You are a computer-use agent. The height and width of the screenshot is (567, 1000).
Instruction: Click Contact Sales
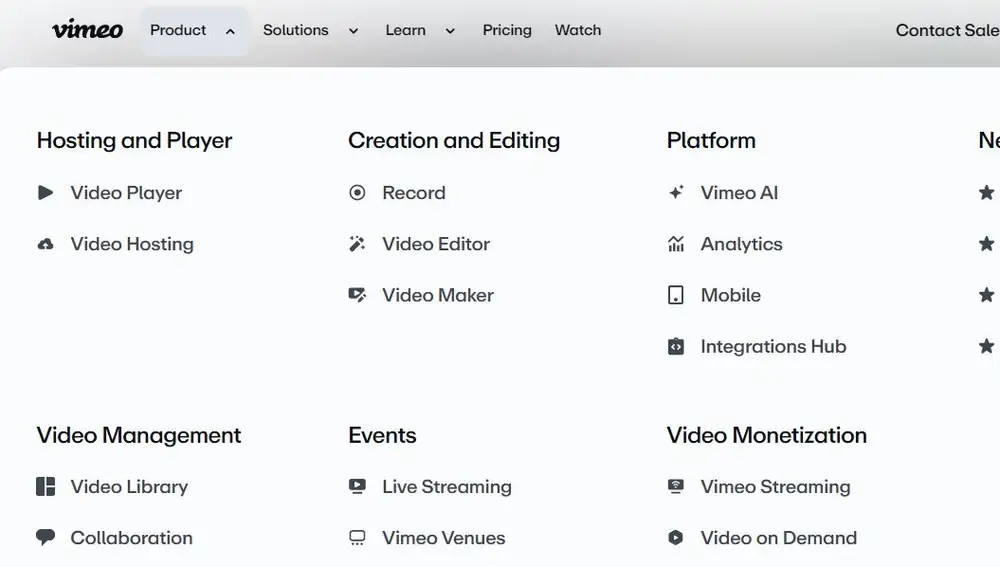[x=948, y=30]
